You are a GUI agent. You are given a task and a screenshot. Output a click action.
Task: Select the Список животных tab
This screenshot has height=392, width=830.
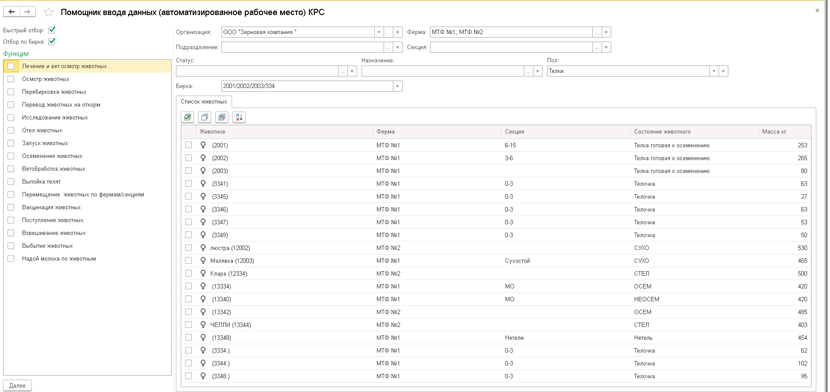point(204,101)
